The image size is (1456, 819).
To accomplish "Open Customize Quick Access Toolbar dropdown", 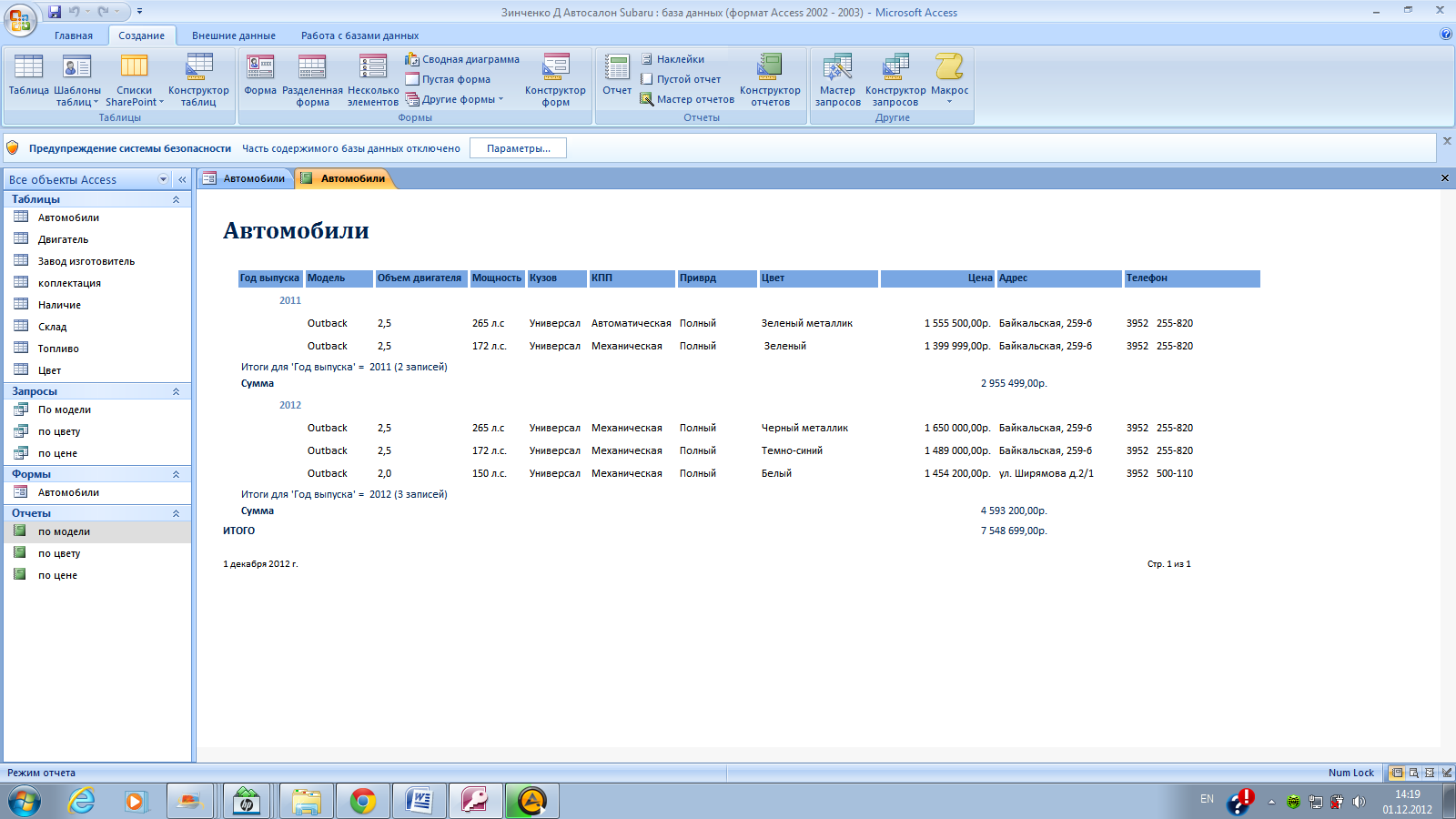I will pos(139,12).
